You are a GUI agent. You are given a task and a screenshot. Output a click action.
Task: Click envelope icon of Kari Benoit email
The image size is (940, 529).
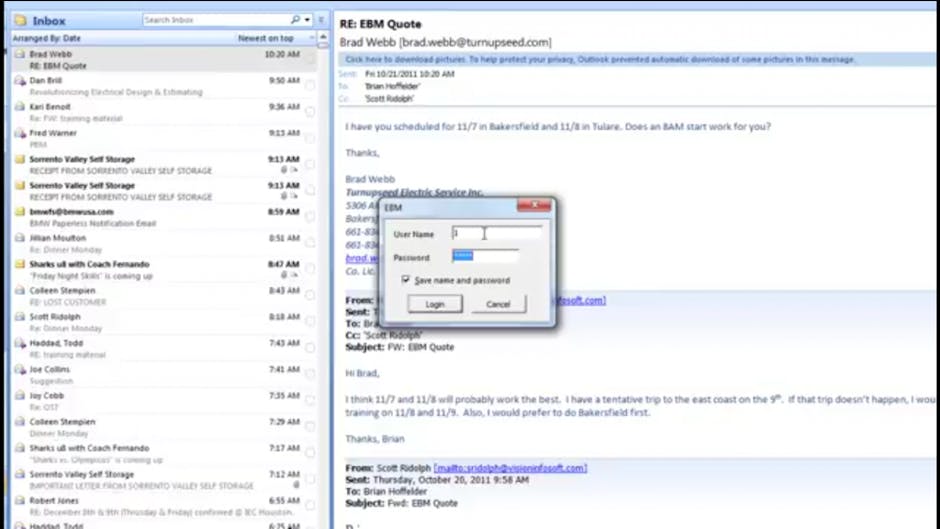(x=20, y=107)
